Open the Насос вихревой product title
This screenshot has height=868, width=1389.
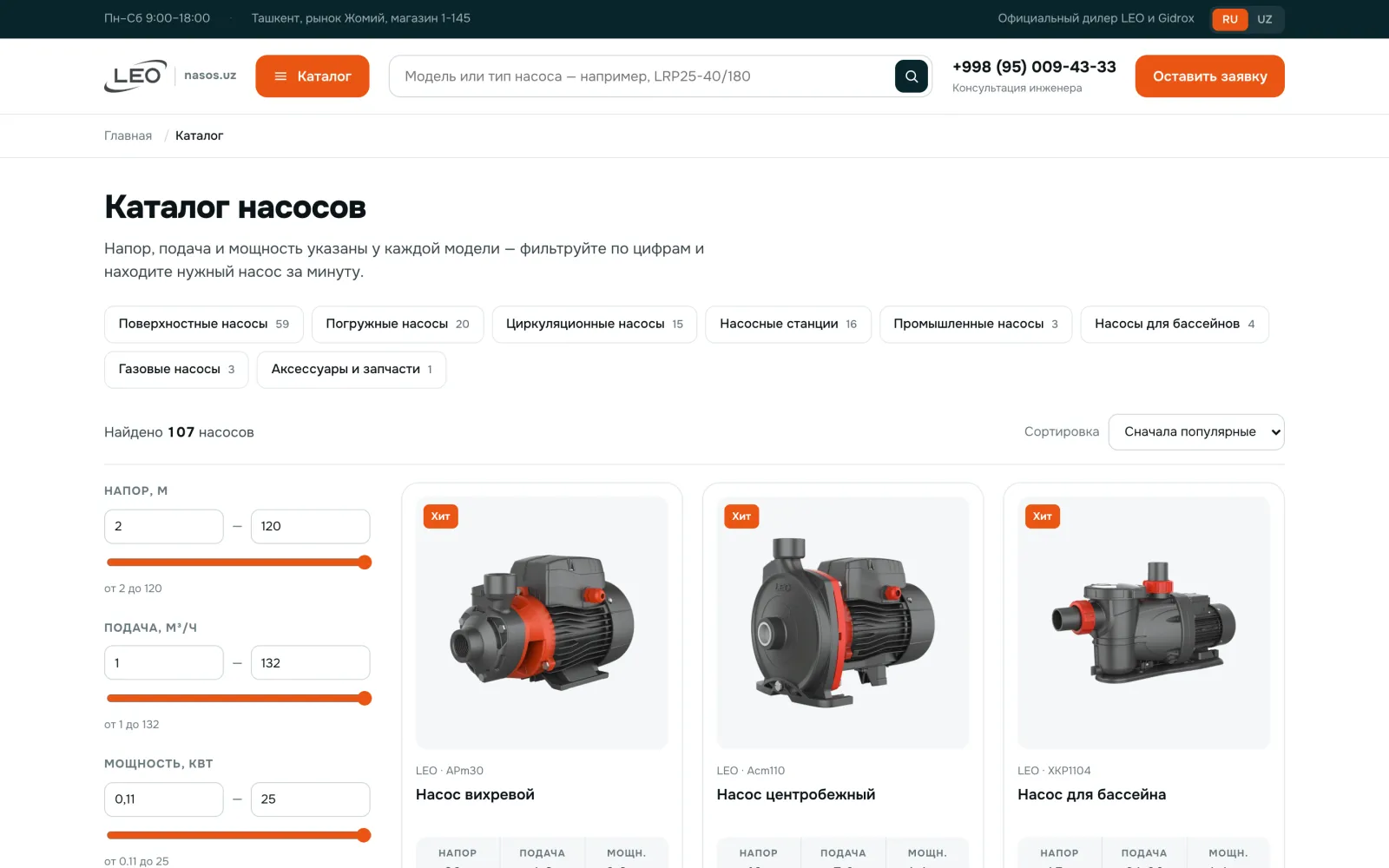point(475,795)
